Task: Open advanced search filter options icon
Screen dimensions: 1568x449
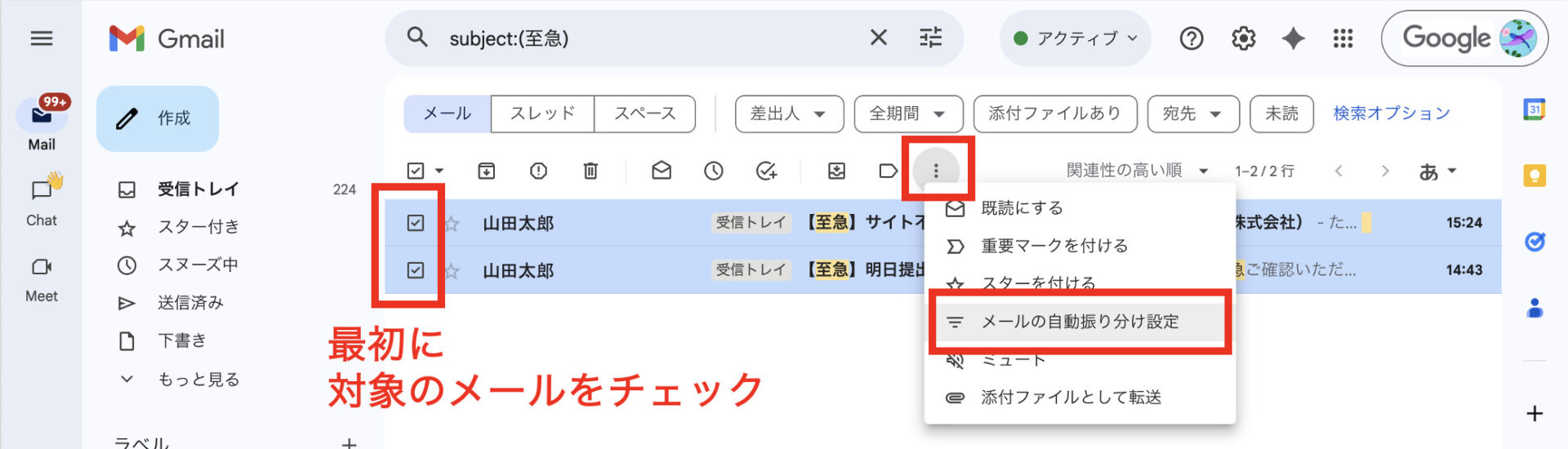Action: pyautogui.click(x=931, y=38)
